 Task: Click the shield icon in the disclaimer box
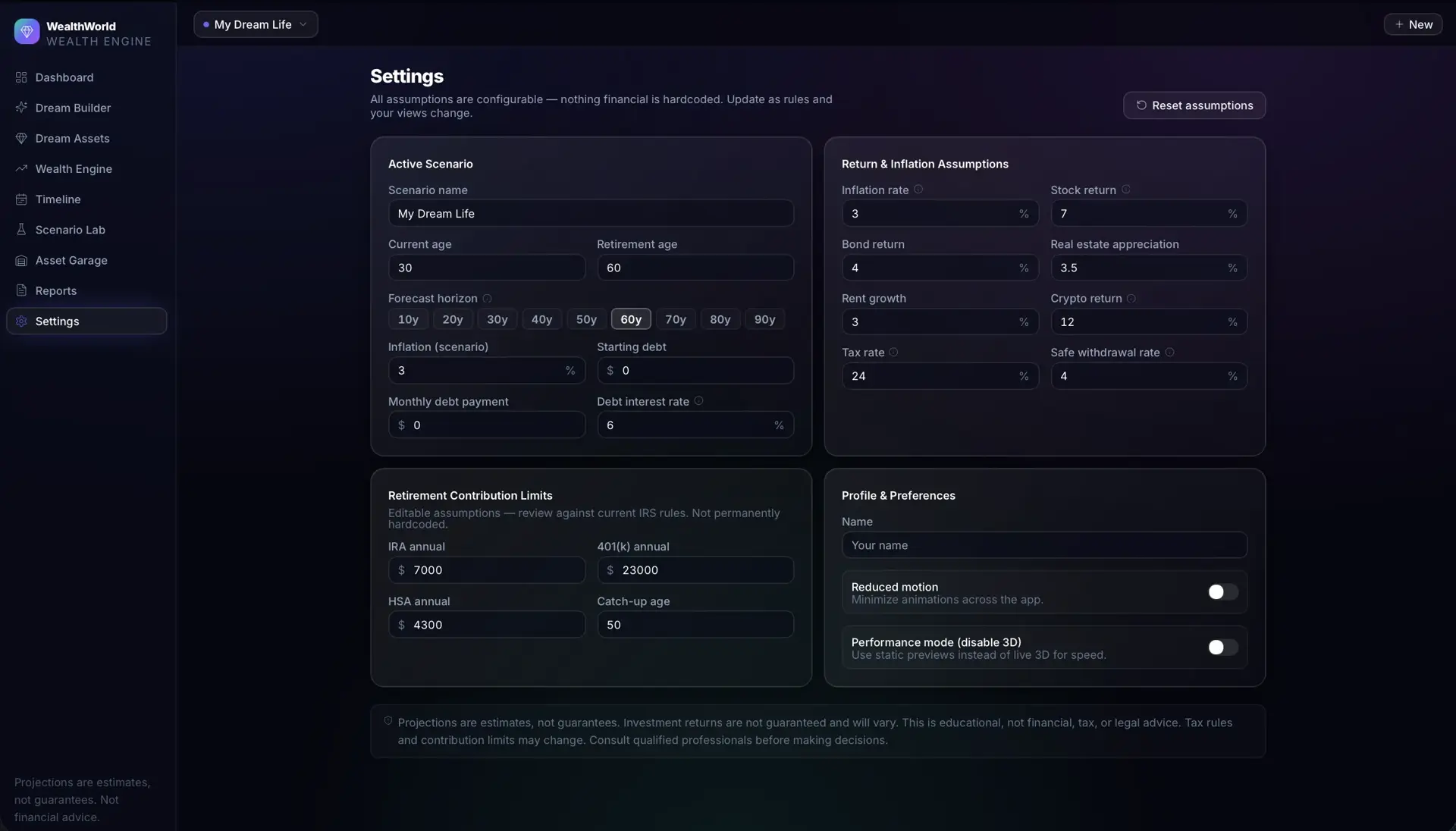pos(388,721)
